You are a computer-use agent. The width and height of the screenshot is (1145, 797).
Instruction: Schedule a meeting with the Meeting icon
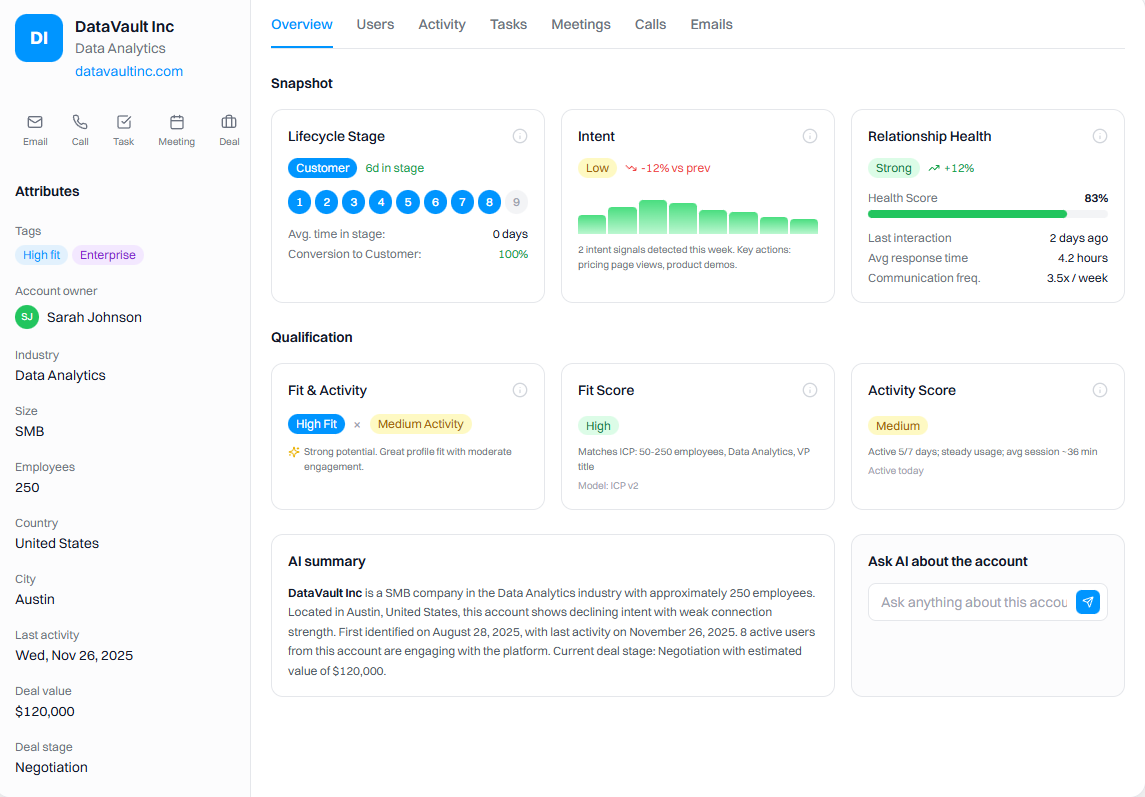pos(176,129)
